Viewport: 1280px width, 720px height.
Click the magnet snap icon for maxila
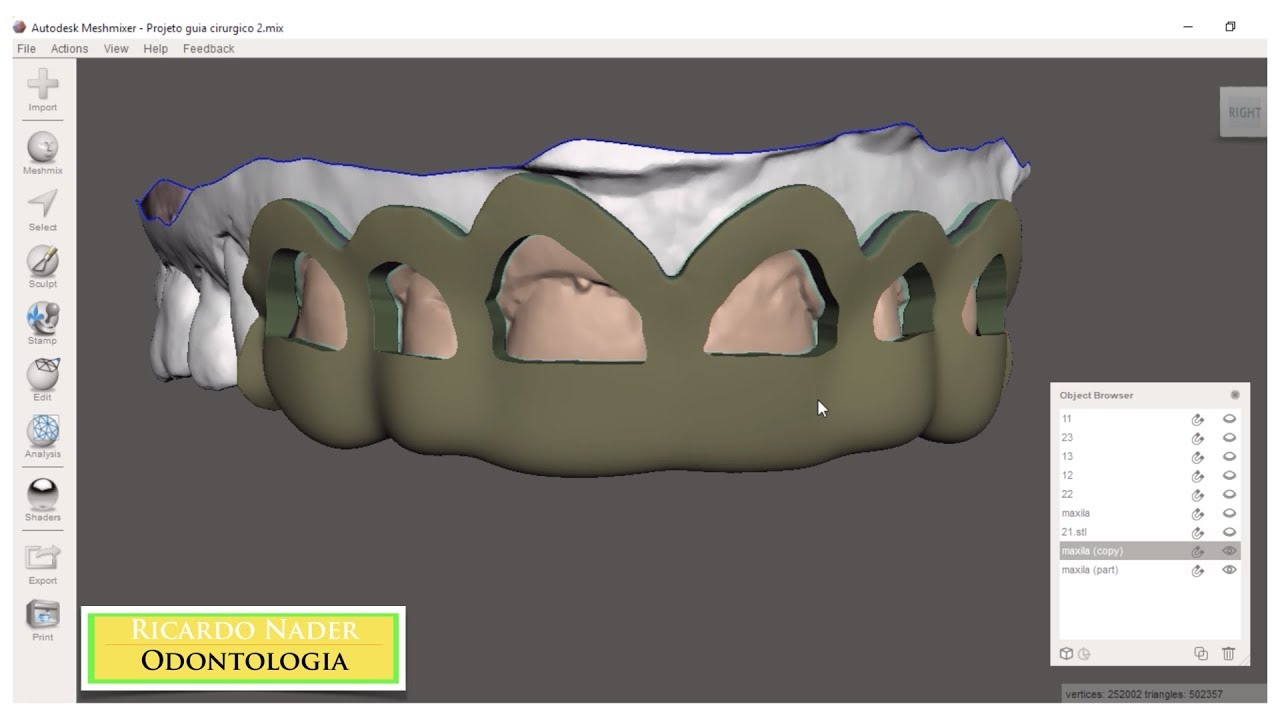1198,514
